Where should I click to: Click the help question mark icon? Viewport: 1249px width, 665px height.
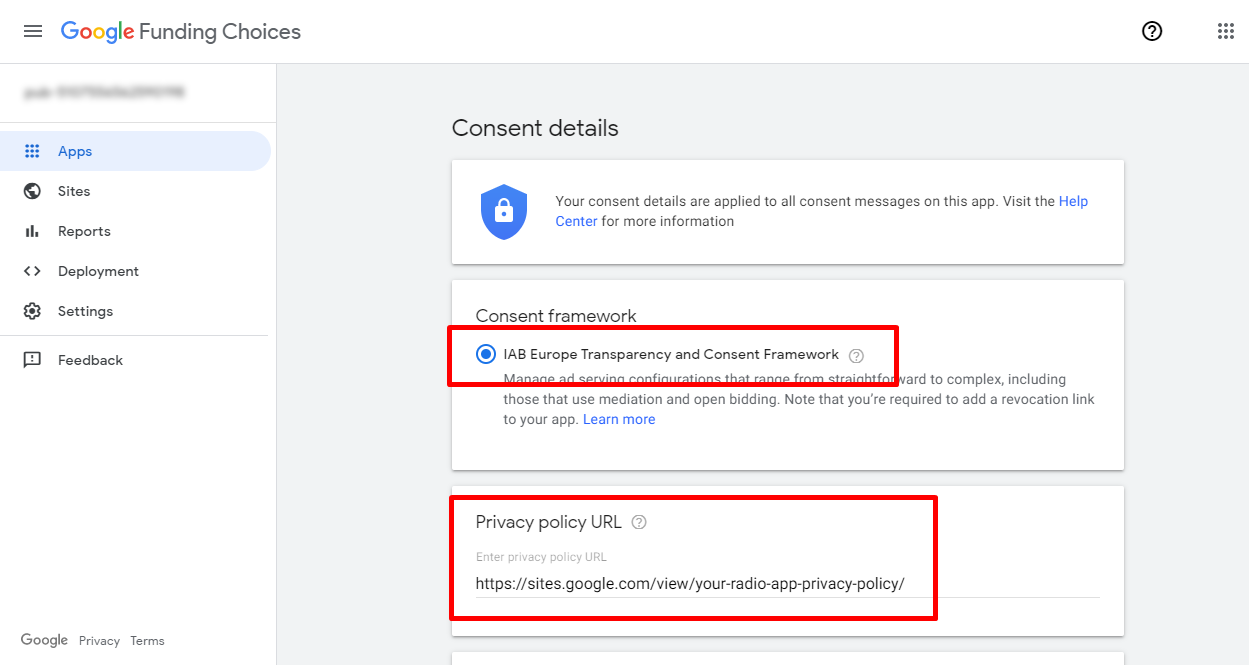[1152, 31]
